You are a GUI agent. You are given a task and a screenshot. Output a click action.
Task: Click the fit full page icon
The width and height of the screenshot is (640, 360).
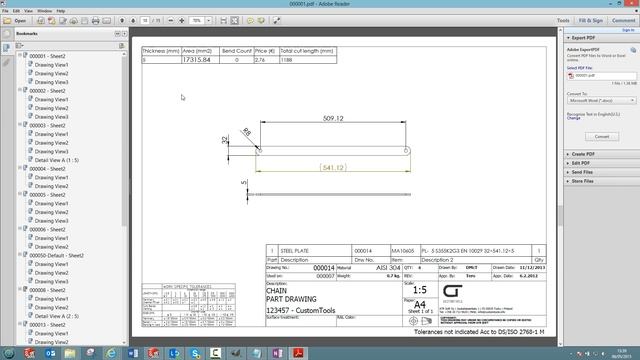[x=235, y=20]
